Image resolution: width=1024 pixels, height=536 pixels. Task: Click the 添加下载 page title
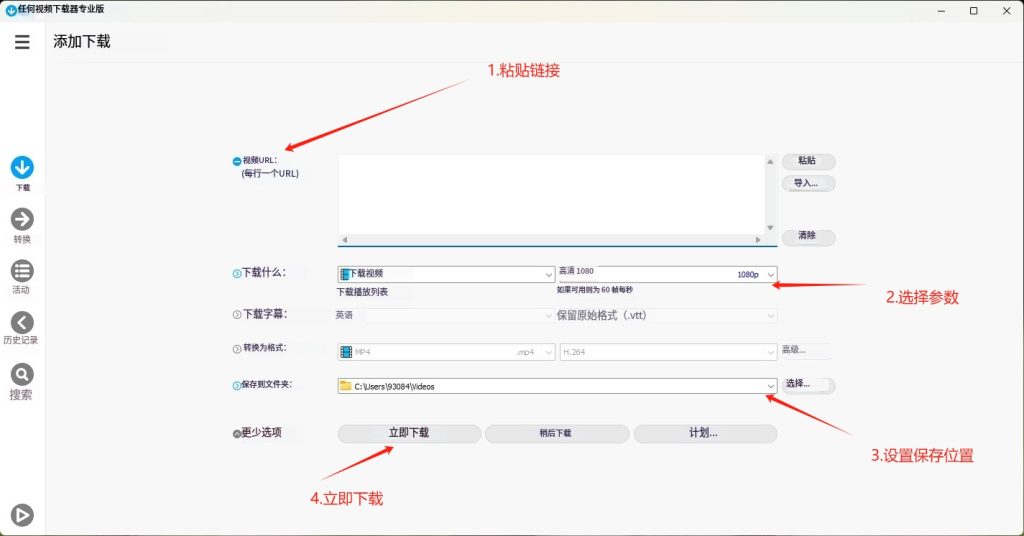point(82,42)
